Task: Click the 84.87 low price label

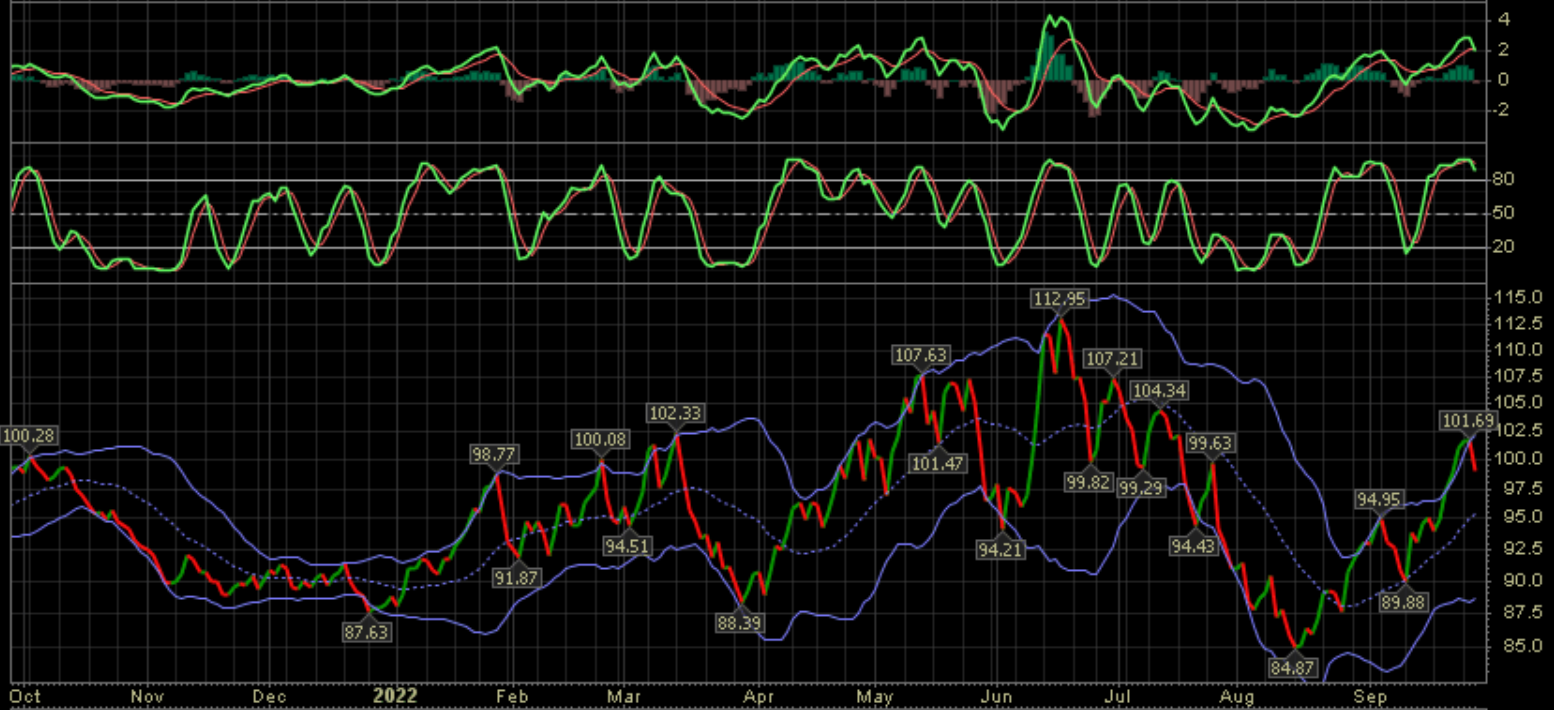Action: (x=1296, y=667)
